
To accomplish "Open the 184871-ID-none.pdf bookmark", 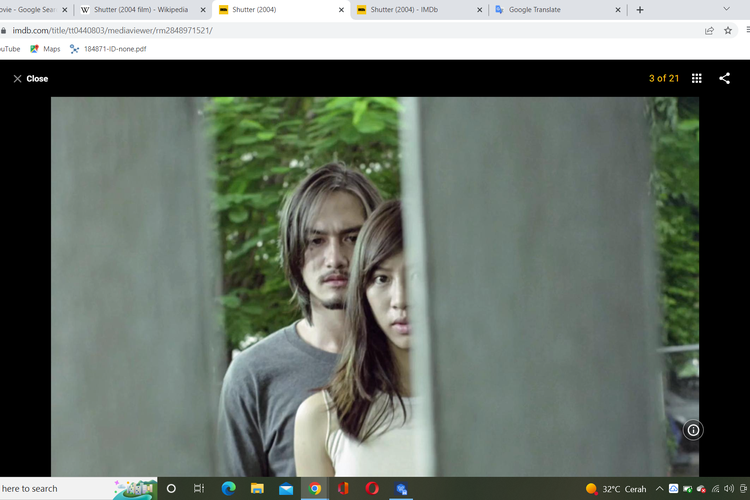I will click(x=107, y=48).
